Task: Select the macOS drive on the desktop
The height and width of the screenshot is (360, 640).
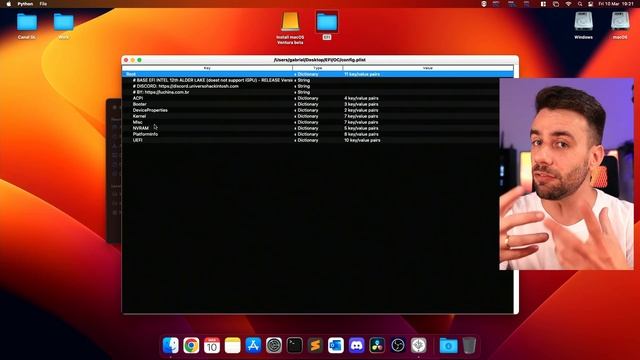Action: pyautogui.click(x=620, y=25)
